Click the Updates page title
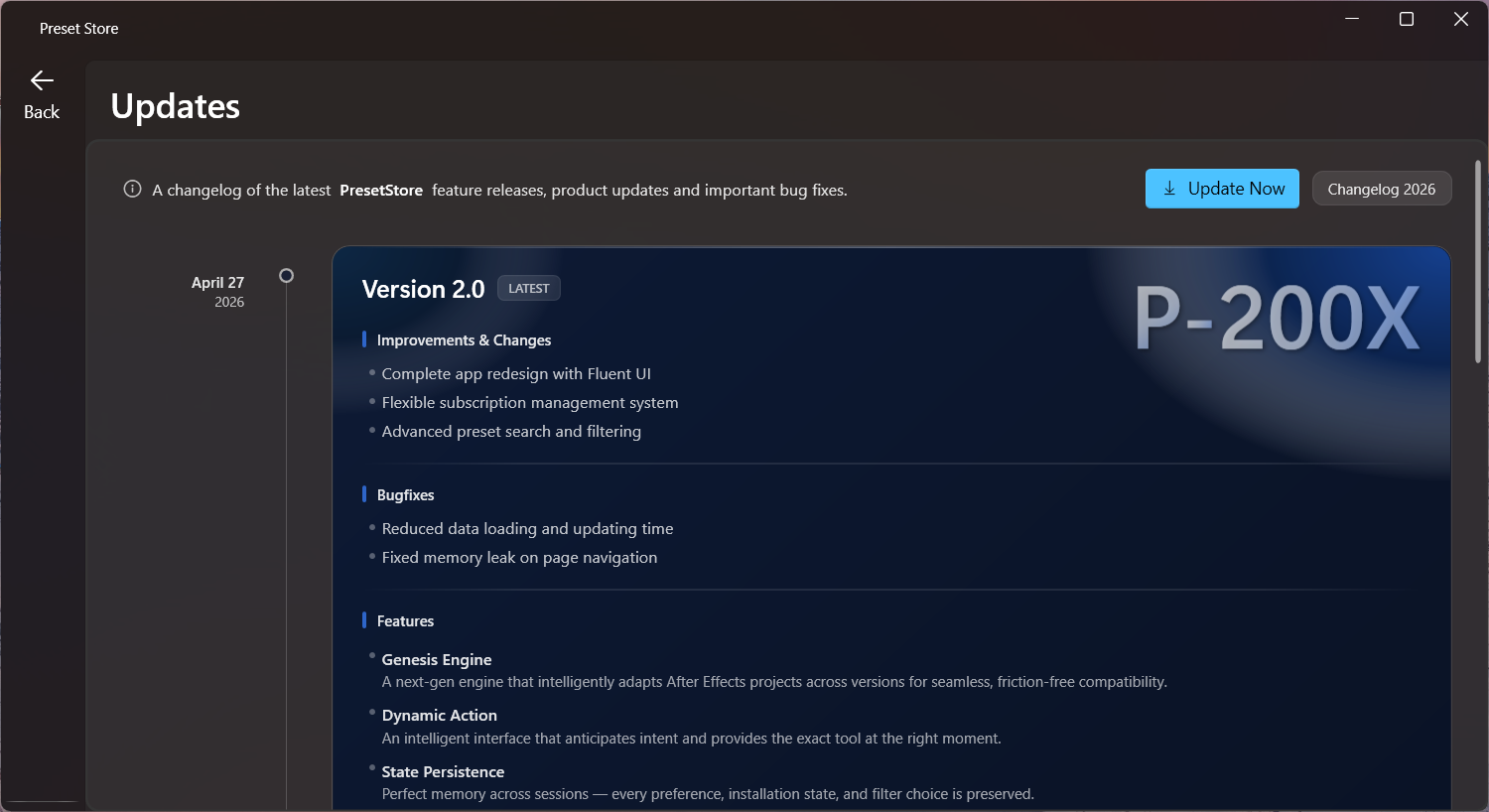 176,106
